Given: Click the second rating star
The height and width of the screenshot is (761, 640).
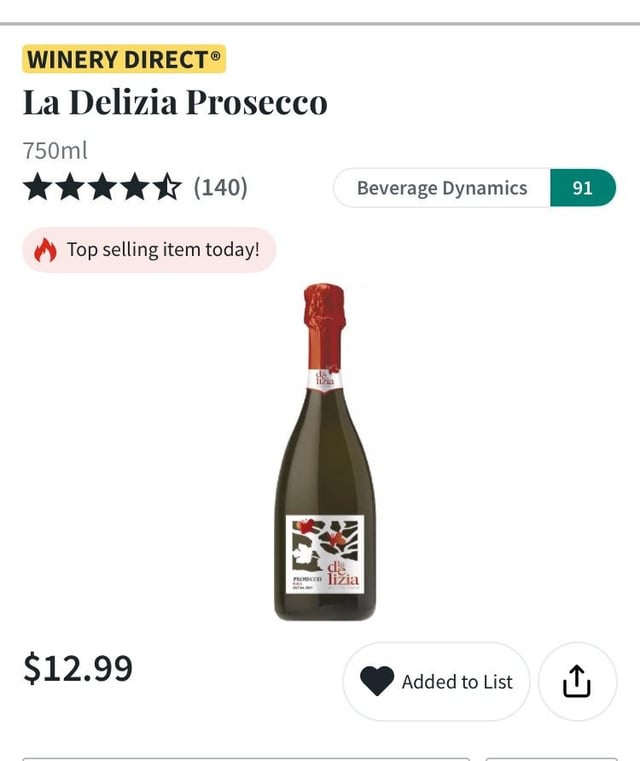Looking at the screenshot, I should (x=70, y=187).
